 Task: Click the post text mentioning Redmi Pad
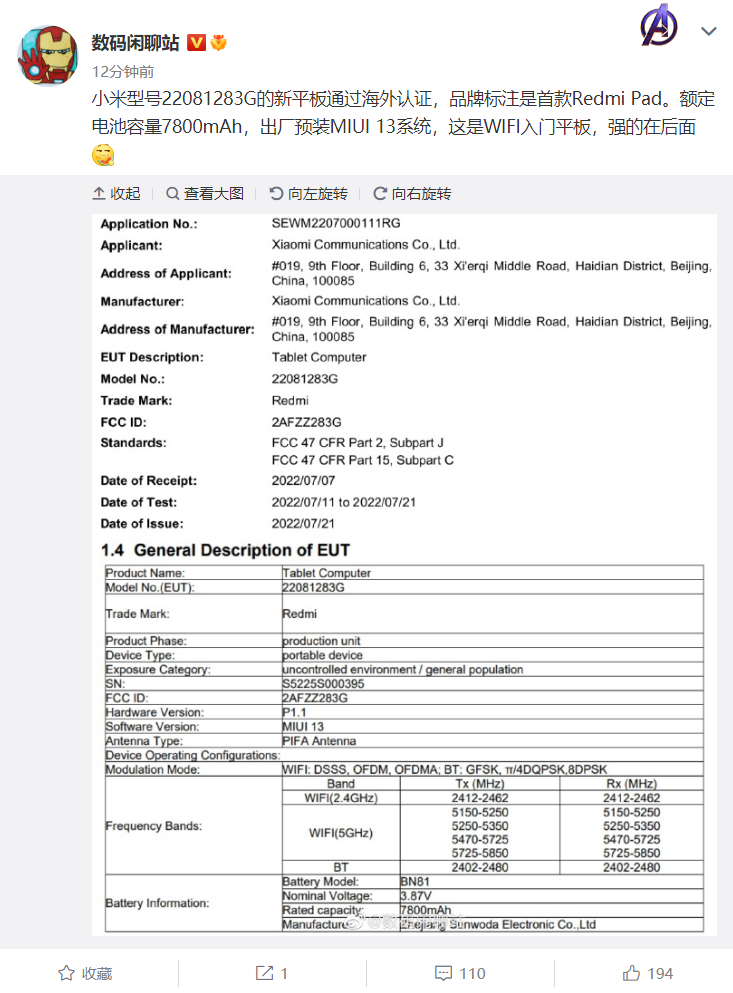(x=400, y=114)
